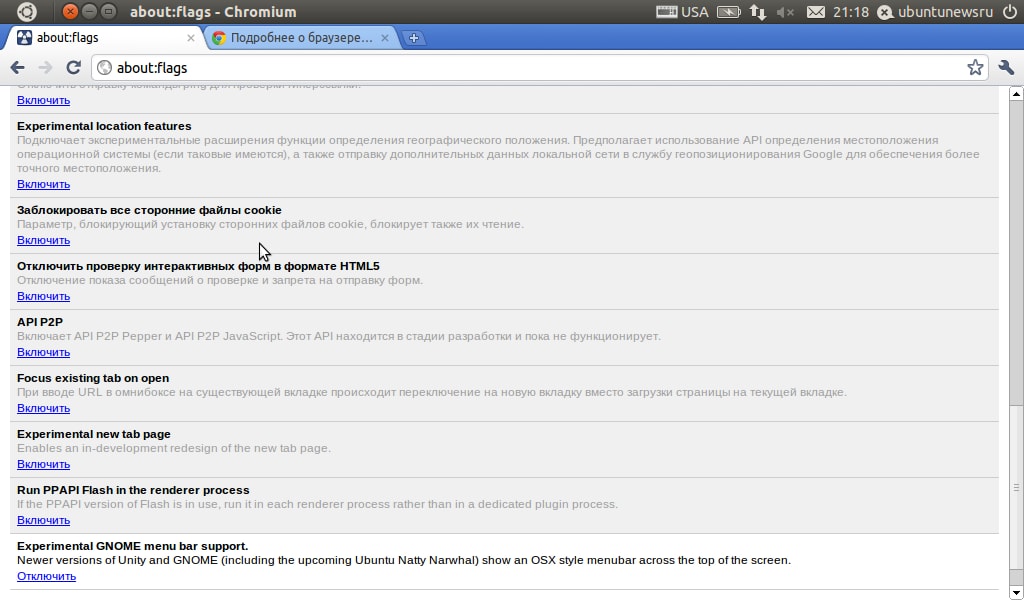
Task: Bookmark this page with the star icon
Action: (x=975, y=67)
